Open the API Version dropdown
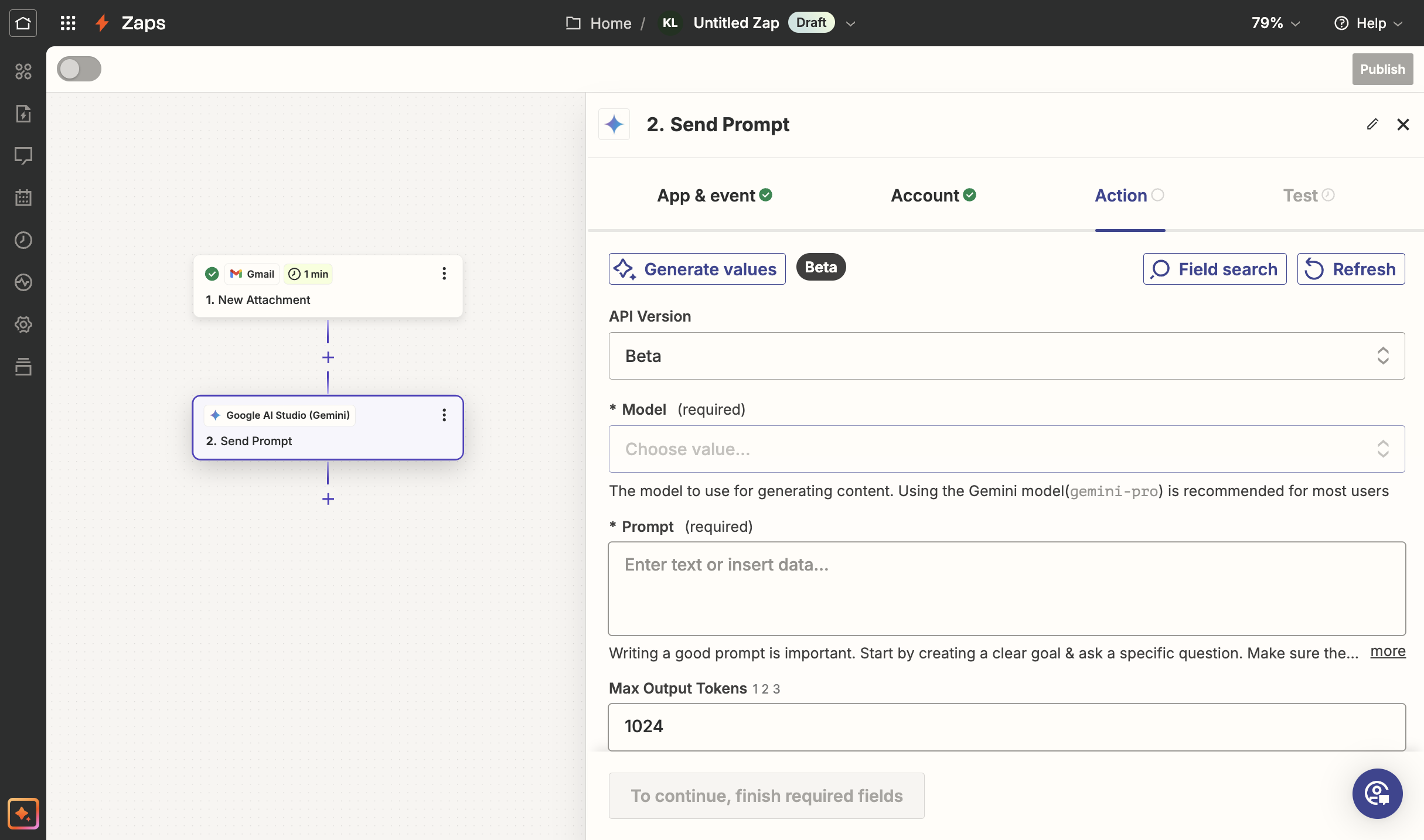This screenshot has height=840, width=1424. tap(1006, 356)
